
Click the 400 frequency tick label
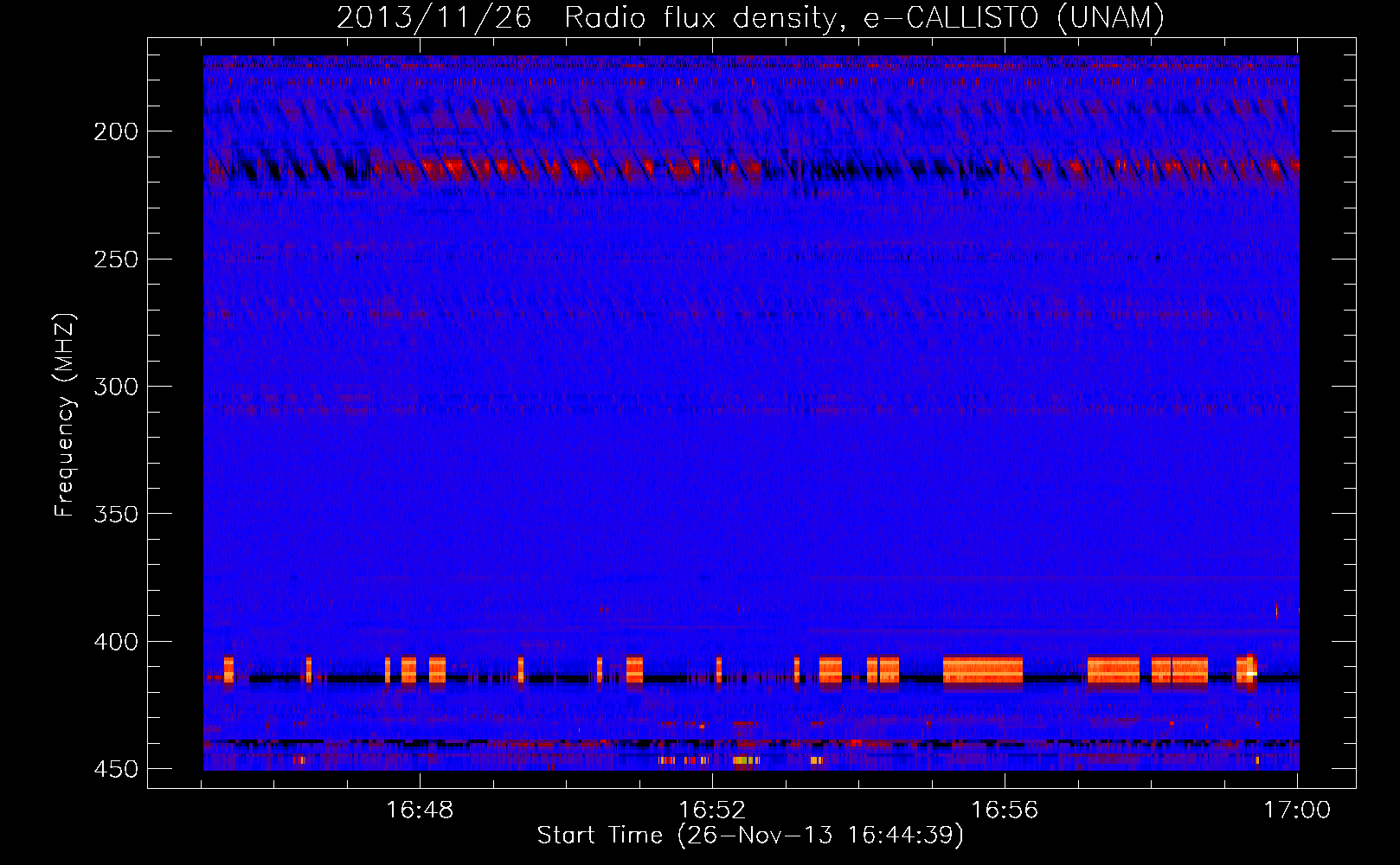pyautogui.click(x=115, y=642)
